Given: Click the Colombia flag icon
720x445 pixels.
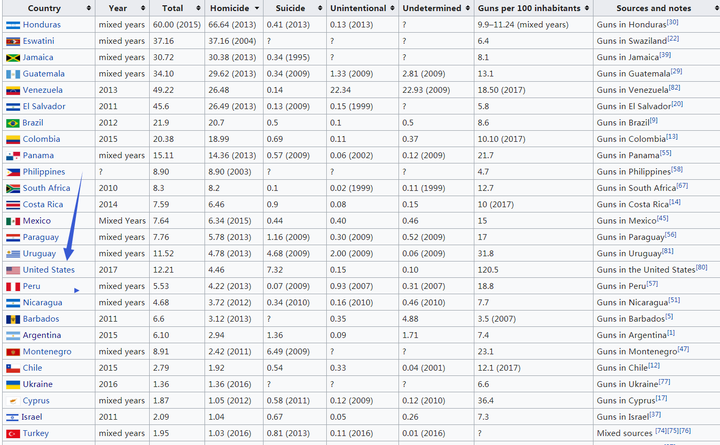Looking at the screenshot, I should (x=13, y=140).
